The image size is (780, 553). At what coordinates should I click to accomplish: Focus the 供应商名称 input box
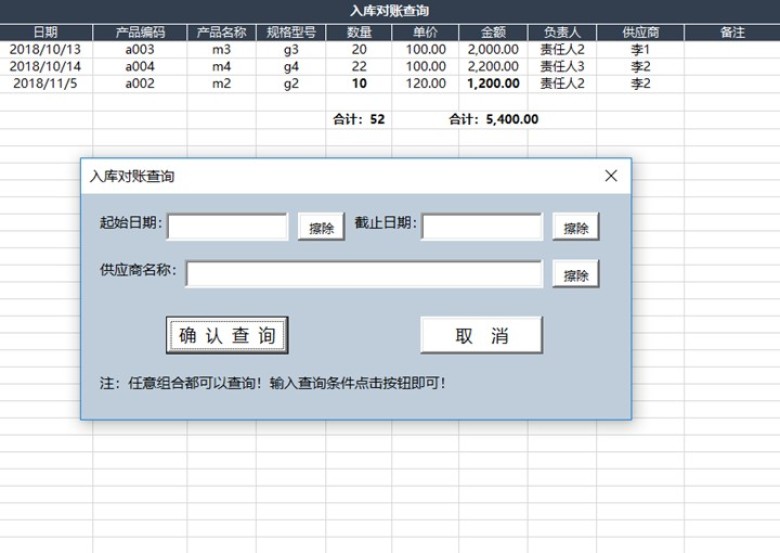(364, 274)
